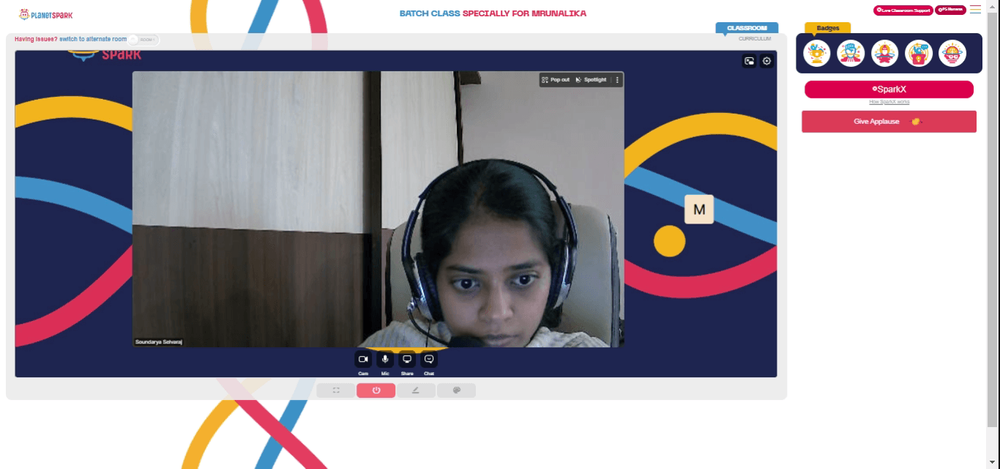Screen dimensions: 1000x469
Task: Click the 'BATCH CLASS SPECIALLY FOR MRUNALIKA' heading
Action: point(492,13)
